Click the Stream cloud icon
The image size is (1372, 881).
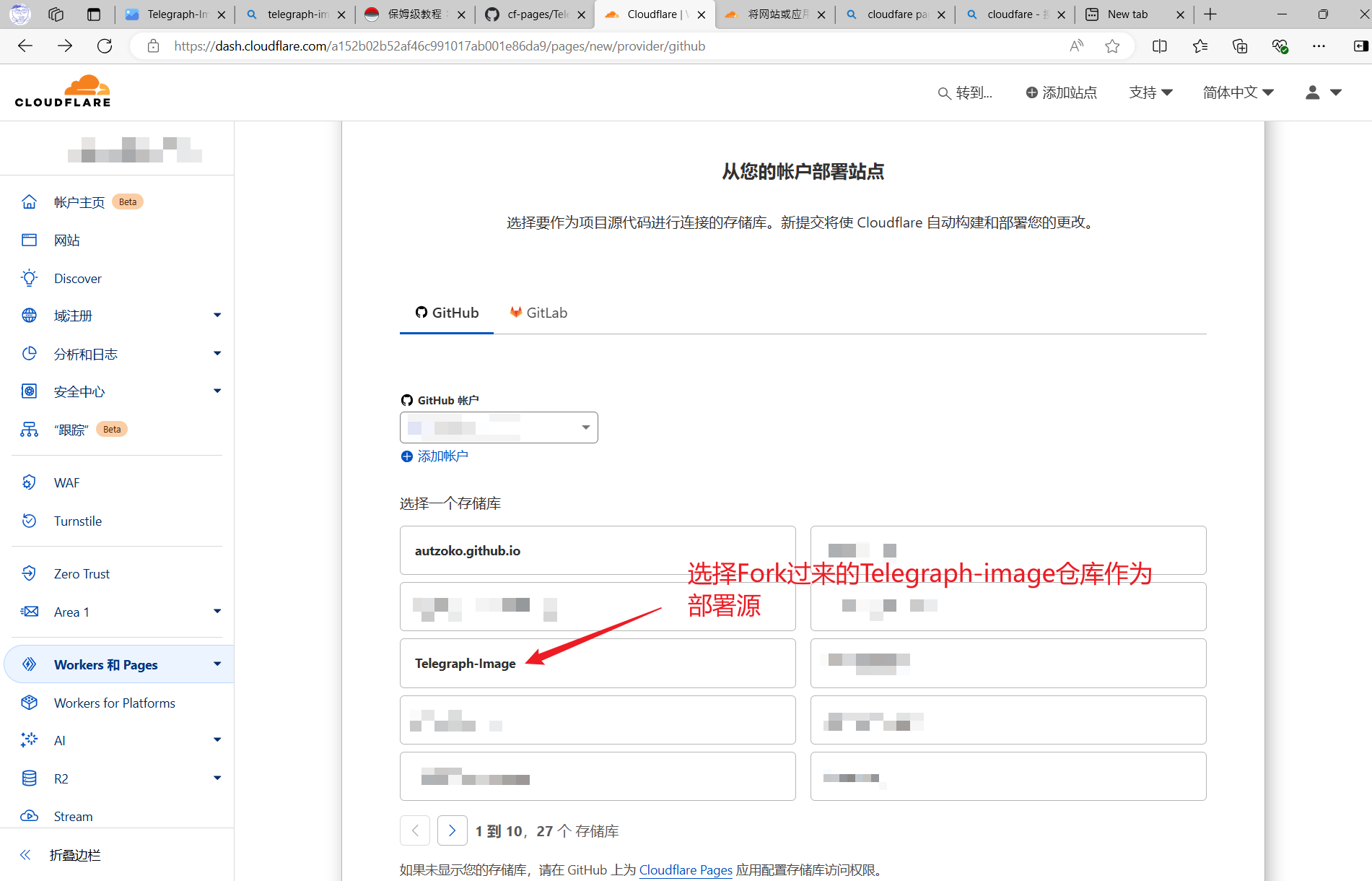[x=29, y=816]
